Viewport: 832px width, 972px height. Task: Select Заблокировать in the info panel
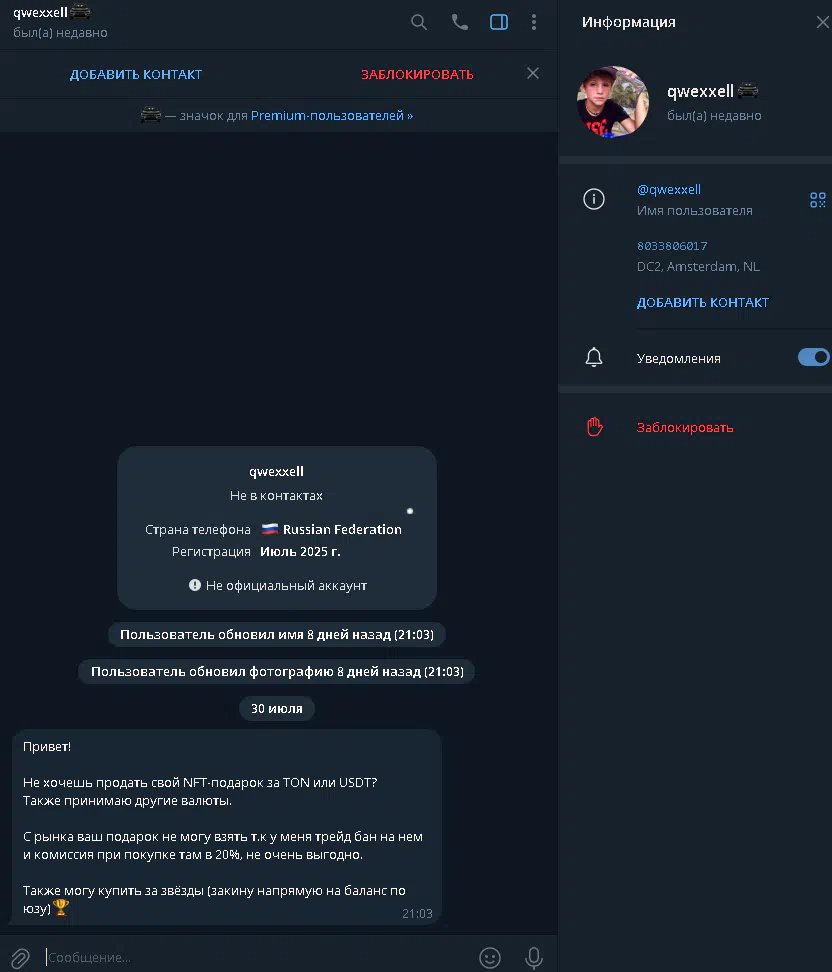click(x=684, y=427)
